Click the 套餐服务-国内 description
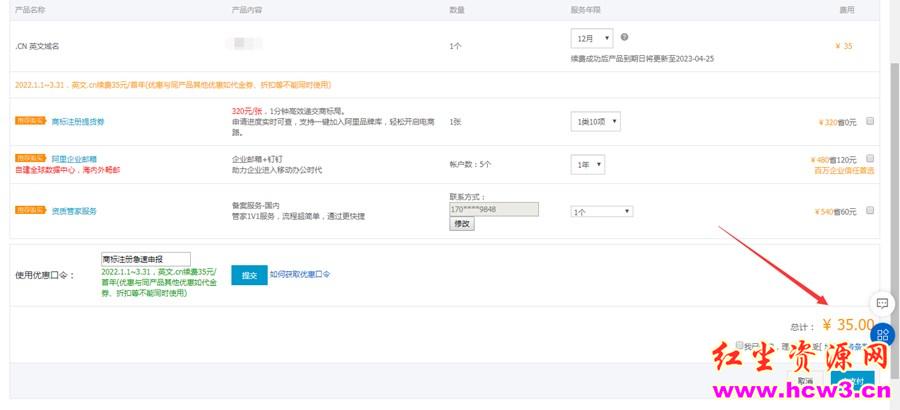The width and height of the screenshot is (900, 410). [x=255, y=206]
